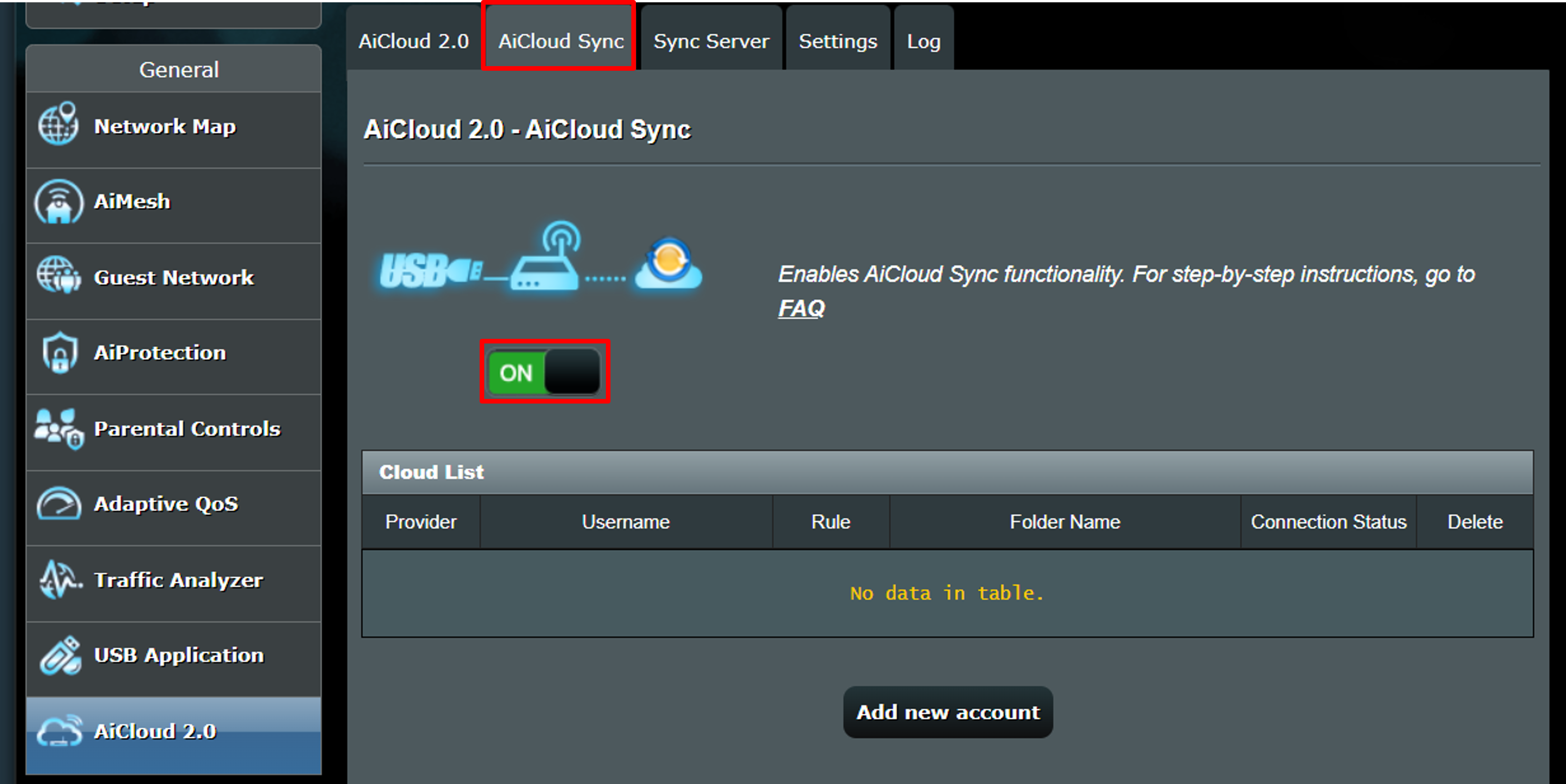Click the Delete column header

[x=1475, y=522]
